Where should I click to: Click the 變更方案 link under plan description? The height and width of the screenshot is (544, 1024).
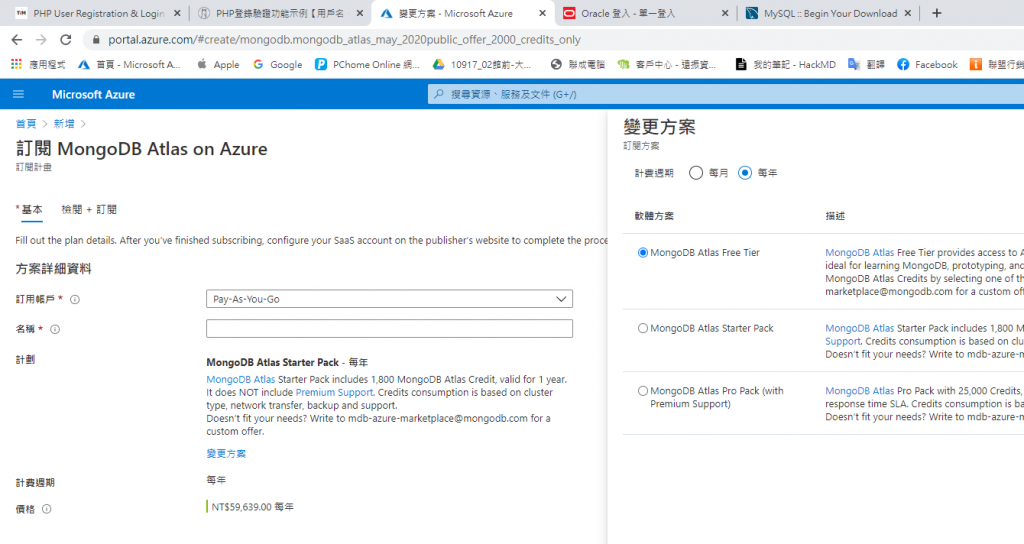coord(226,454)
